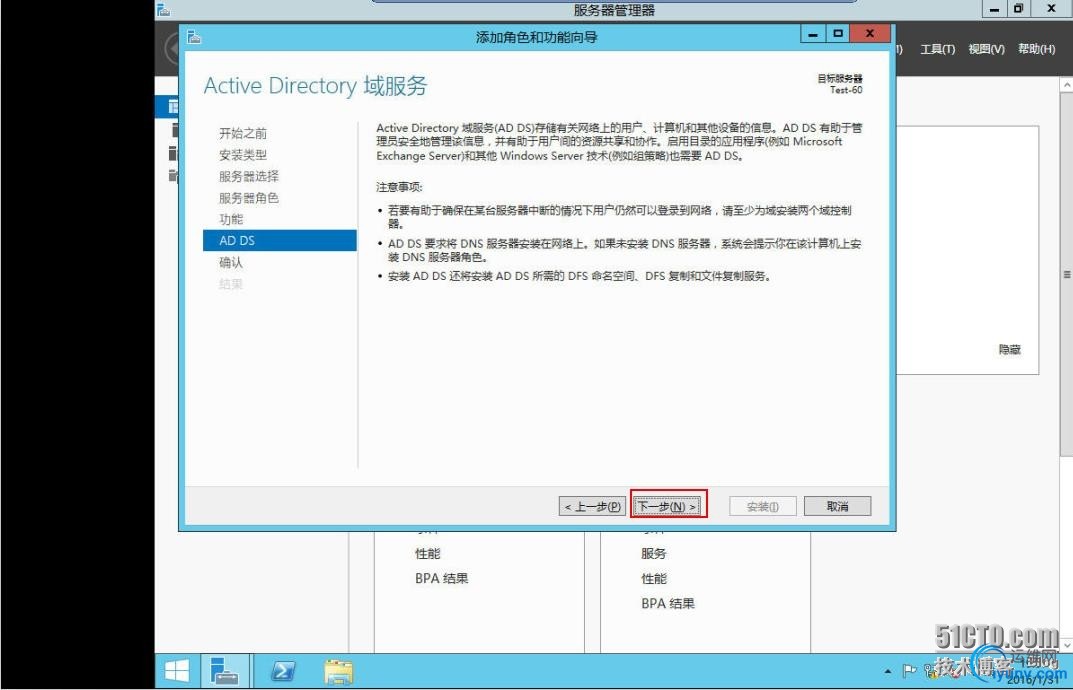Close the 添加角色和功能向导 window
1073x690 pixels.
[869, 34]
